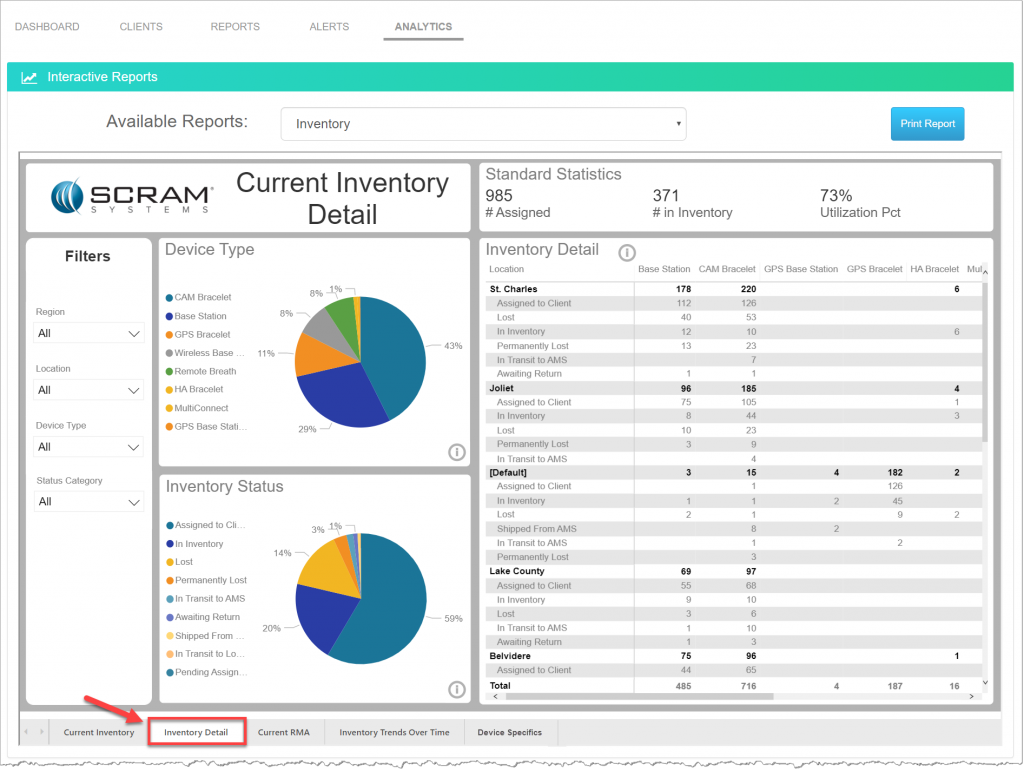Open the info icon on the Device Type chart
Screen dimensions: 1024x771
[x=458, y=452]
